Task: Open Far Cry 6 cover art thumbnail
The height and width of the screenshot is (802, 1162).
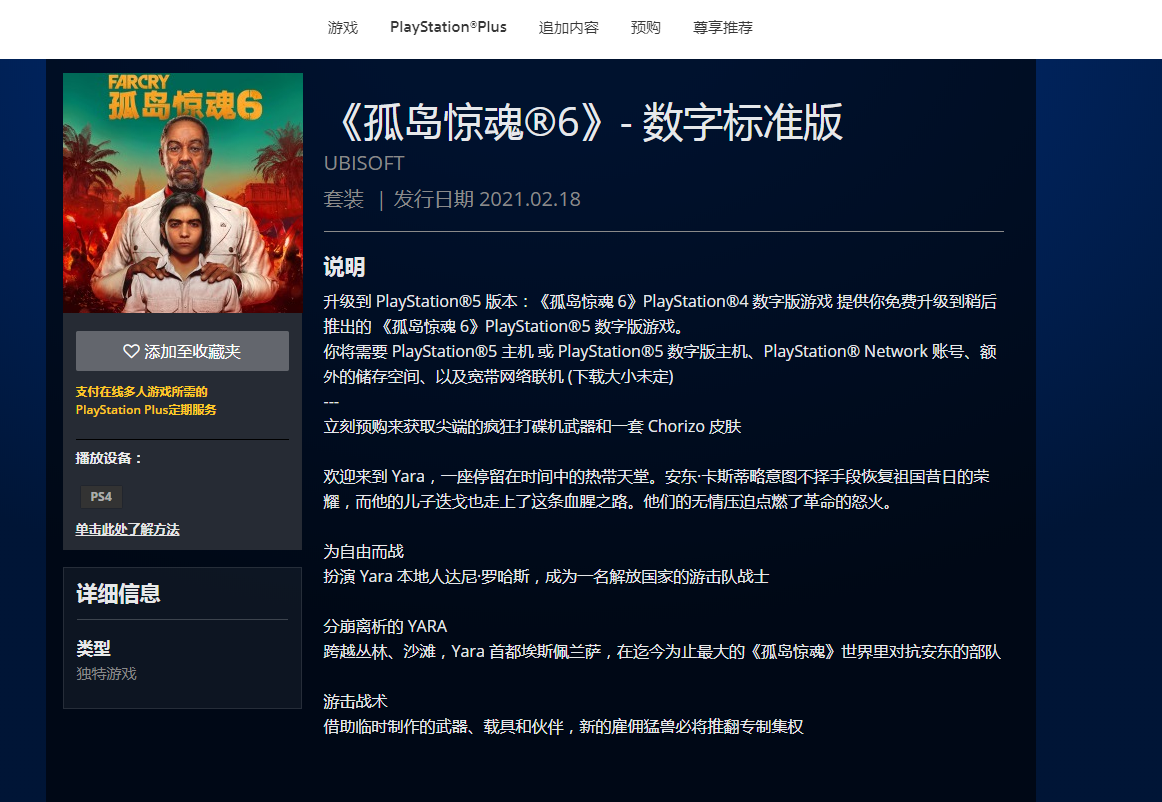Action: [x=183, y=193]
